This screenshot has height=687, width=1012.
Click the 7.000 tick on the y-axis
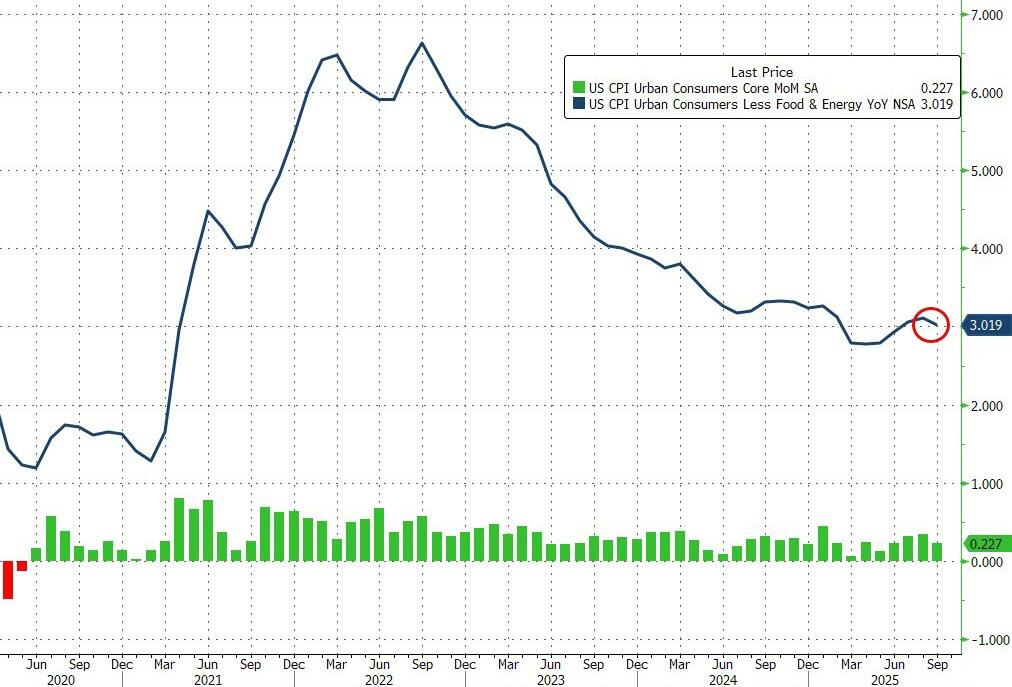(987, 16)
